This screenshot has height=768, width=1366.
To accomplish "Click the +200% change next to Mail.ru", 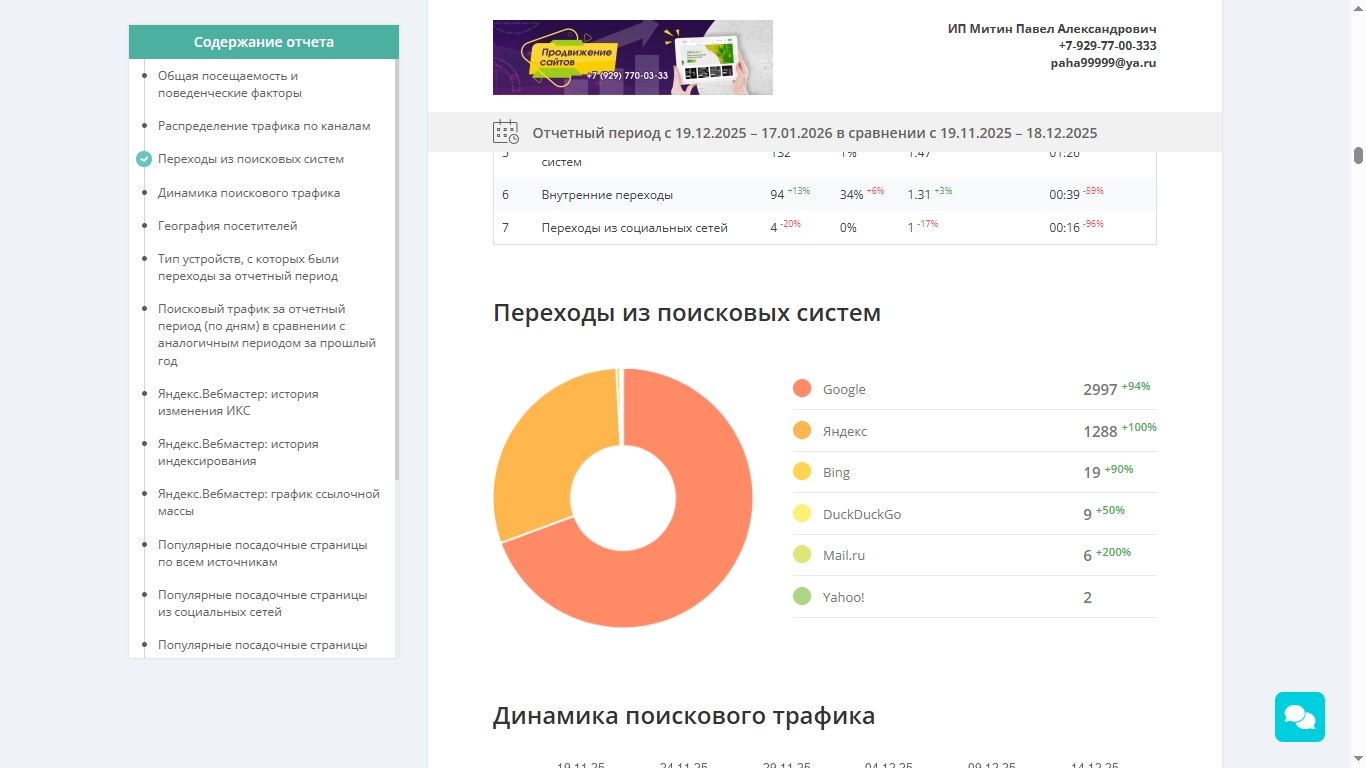I will (x=1113, y=552).
